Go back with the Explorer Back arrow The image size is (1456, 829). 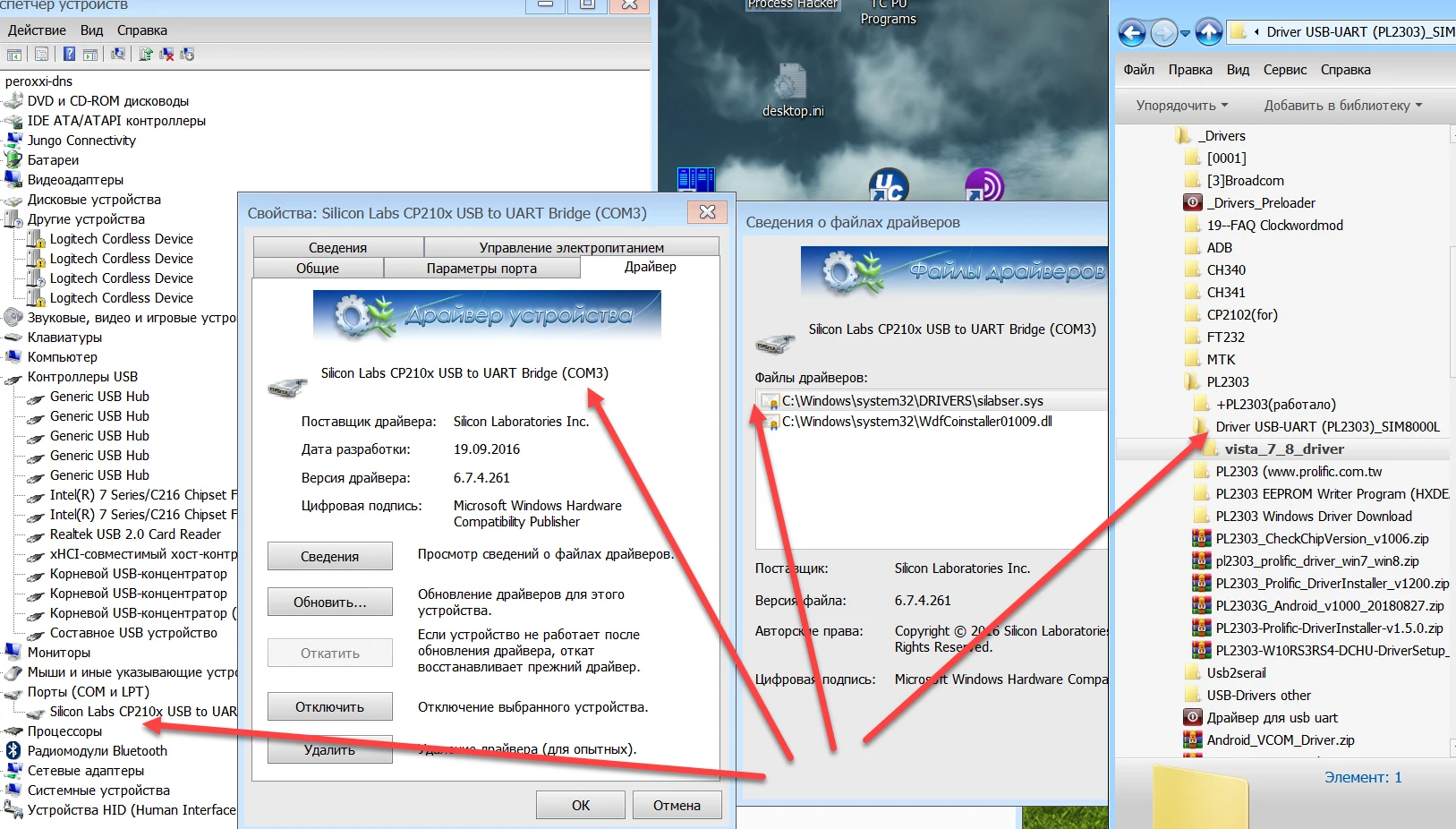coord(1132,33)
